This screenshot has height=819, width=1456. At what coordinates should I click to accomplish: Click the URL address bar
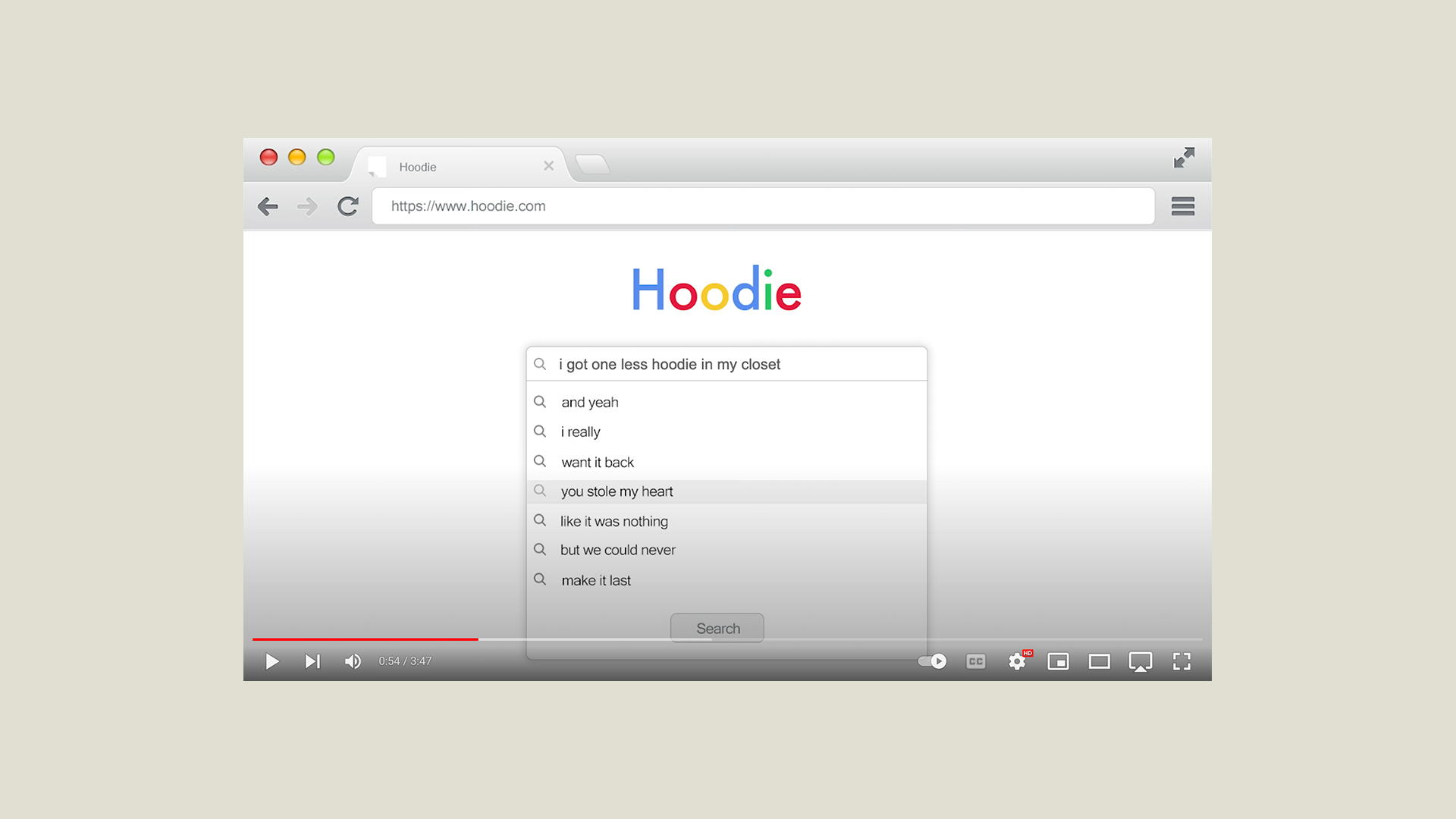763,206
